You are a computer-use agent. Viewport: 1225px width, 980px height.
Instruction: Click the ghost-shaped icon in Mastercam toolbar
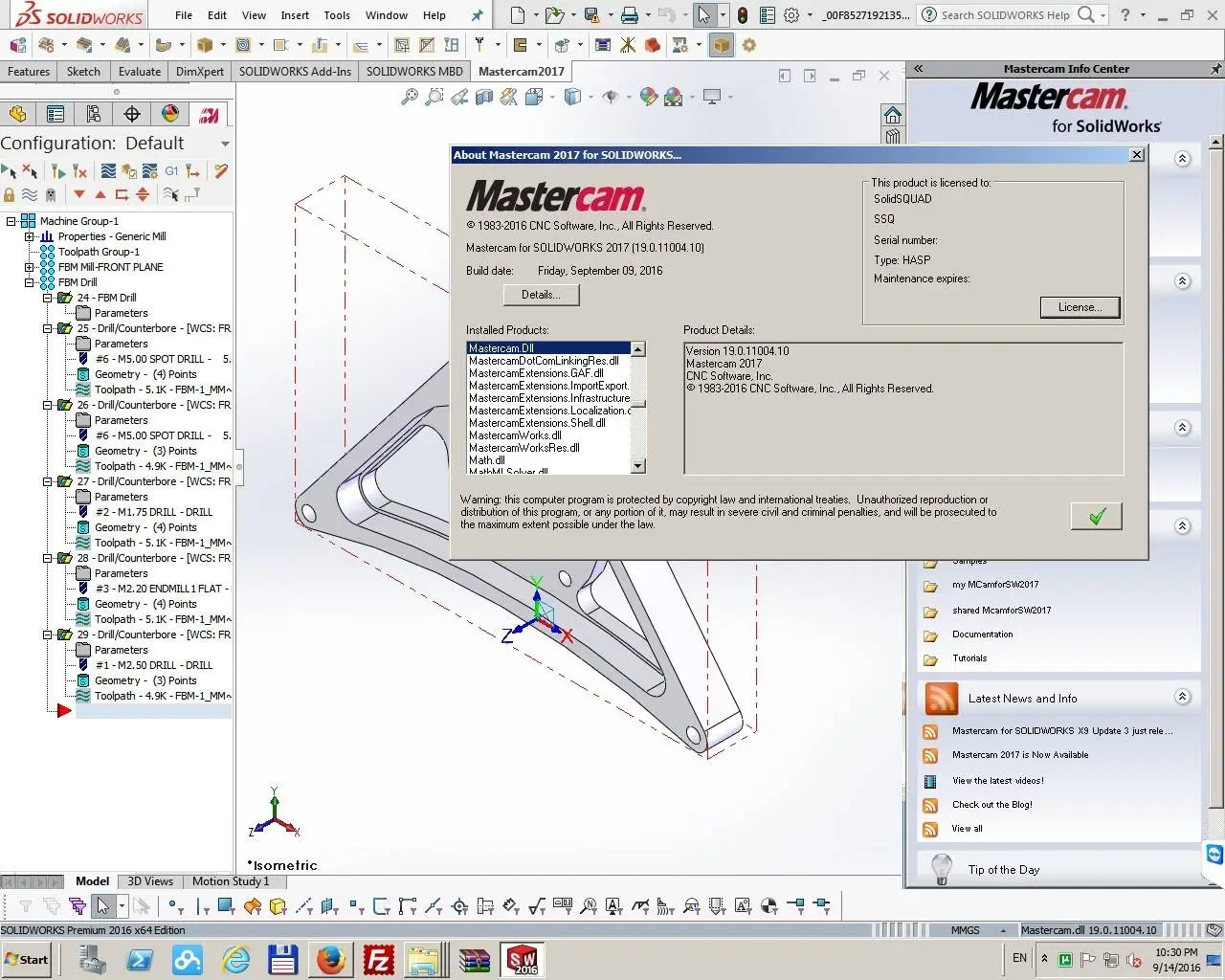51,194
